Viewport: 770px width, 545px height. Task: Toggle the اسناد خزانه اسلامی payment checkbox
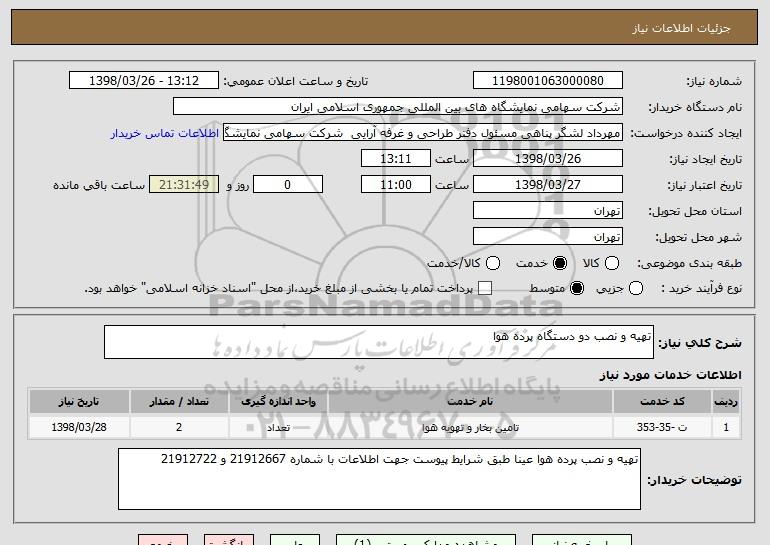point(485,288)
